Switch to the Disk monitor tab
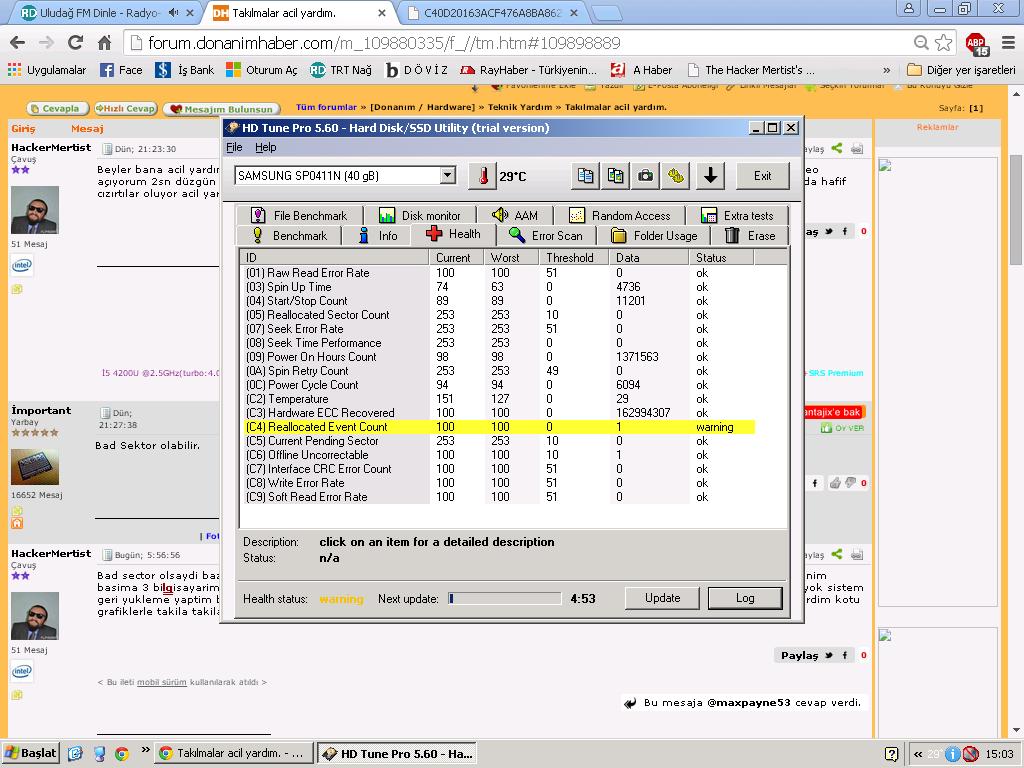 click(419, 216)
